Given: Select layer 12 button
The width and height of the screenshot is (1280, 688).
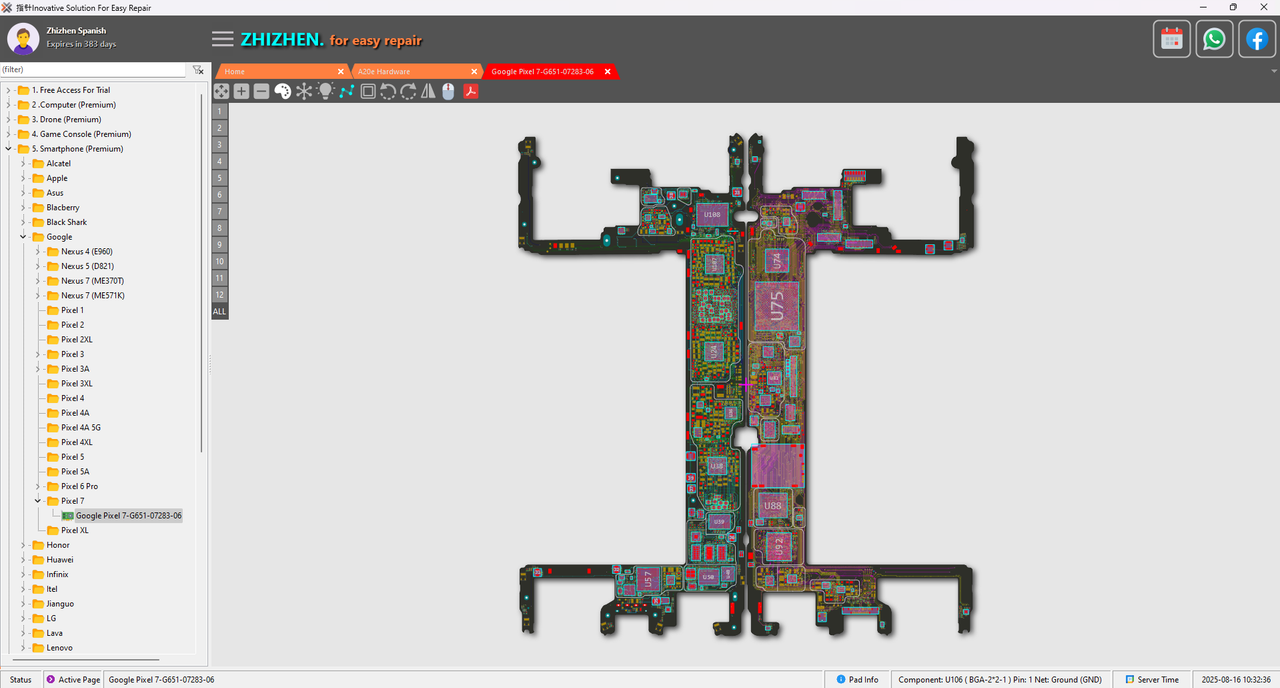Looking at the screenshot, I should coord(219,295).
